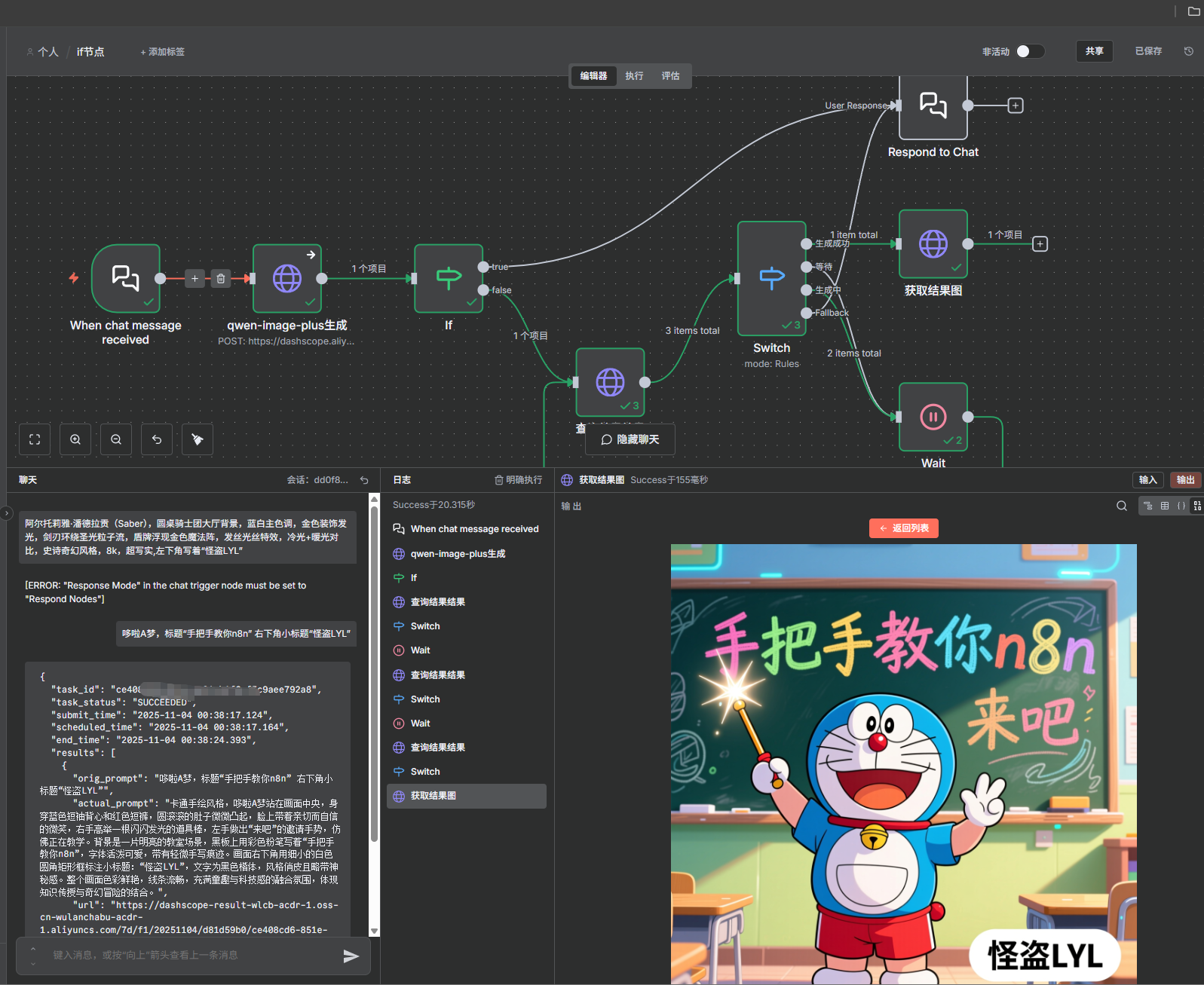Toggle the 非活动 workflow activation switch
The image size is (1204, 985).
point(1030,51)
